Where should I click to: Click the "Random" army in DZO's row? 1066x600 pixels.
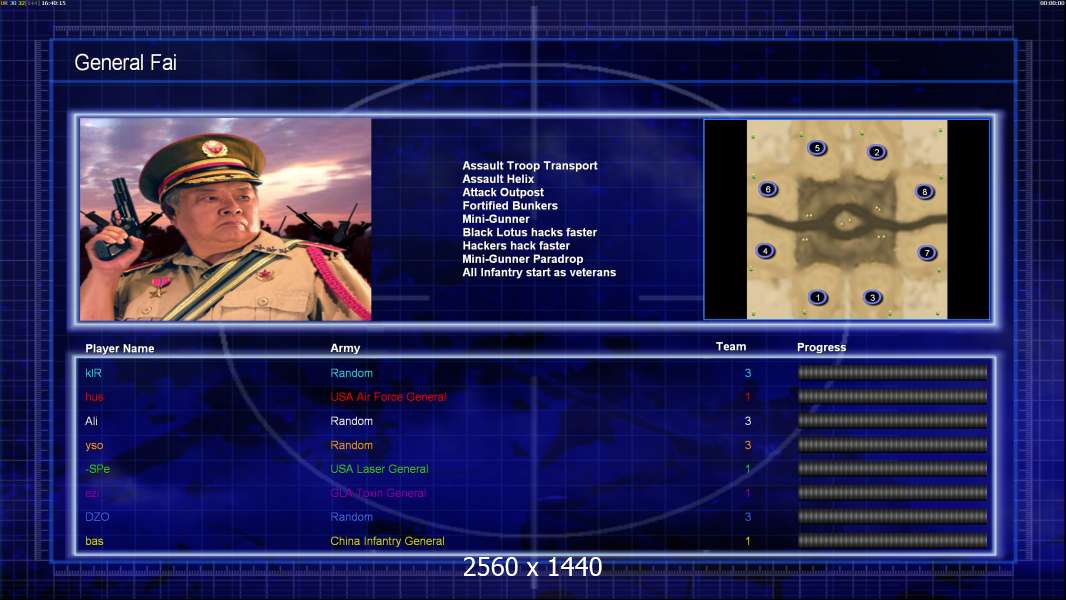tap(351, 516)
